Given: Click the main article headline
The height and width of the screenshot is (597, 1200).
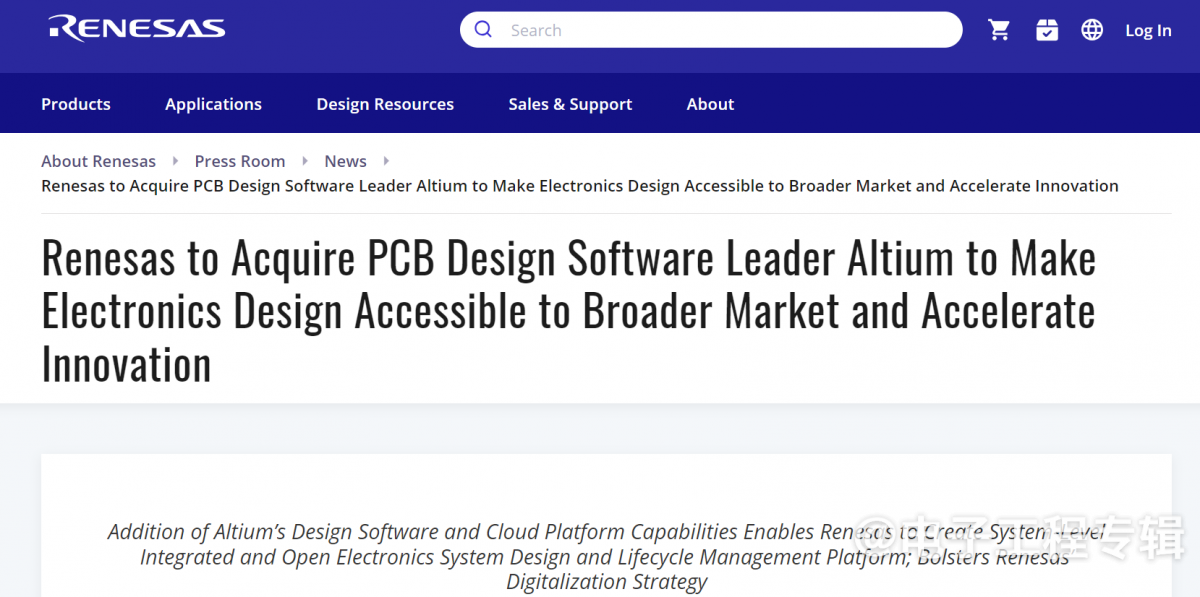Looking at the screenshot, I should pos(569,311).
